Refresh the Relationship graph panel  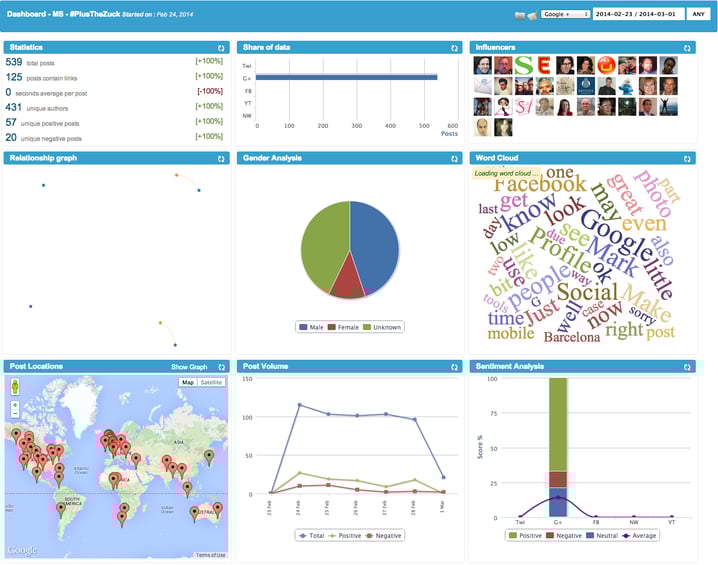221,158
